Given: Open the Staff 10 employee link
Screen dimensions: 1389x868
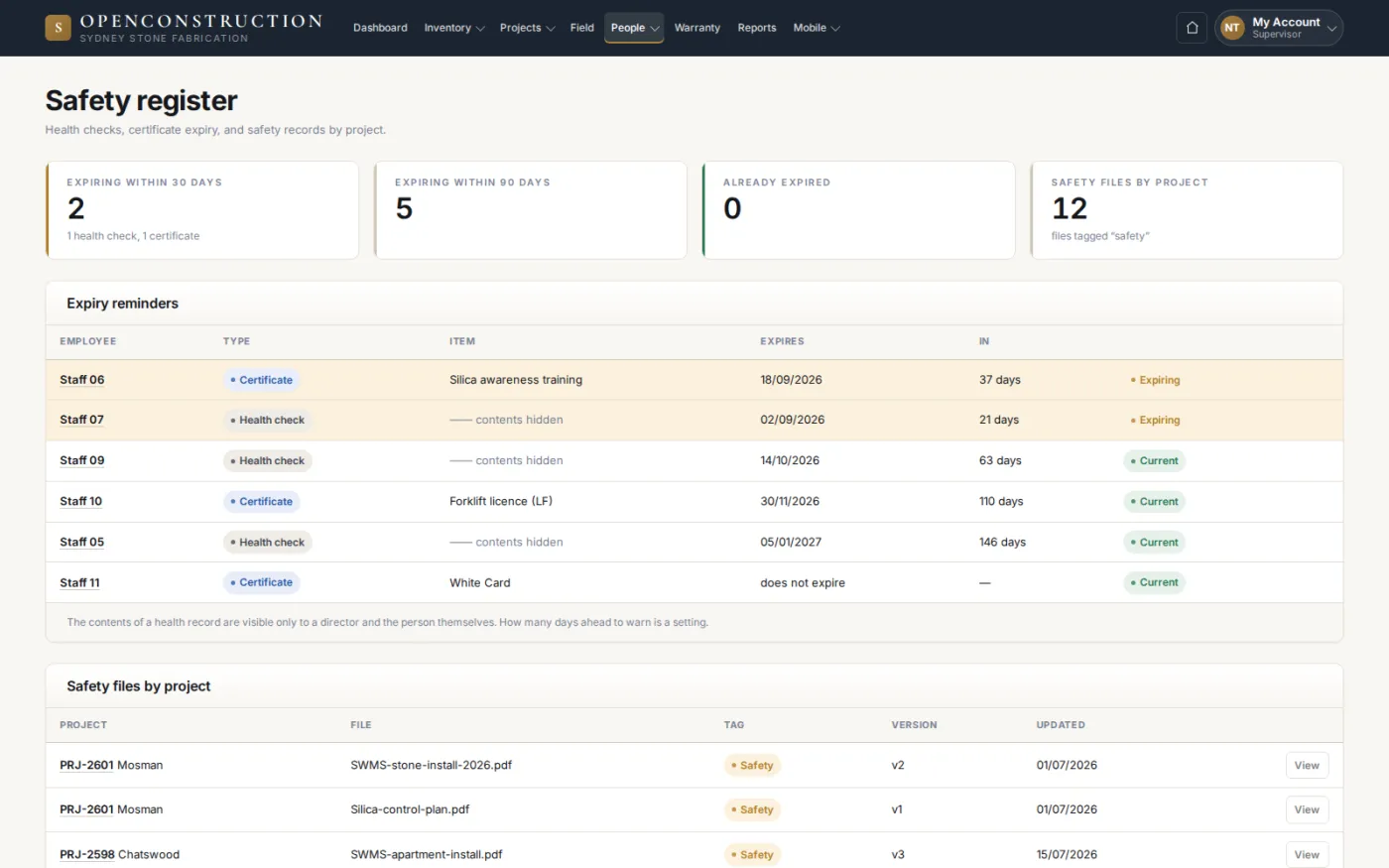Looking at the screenshot, I should [x=80, y=501].
